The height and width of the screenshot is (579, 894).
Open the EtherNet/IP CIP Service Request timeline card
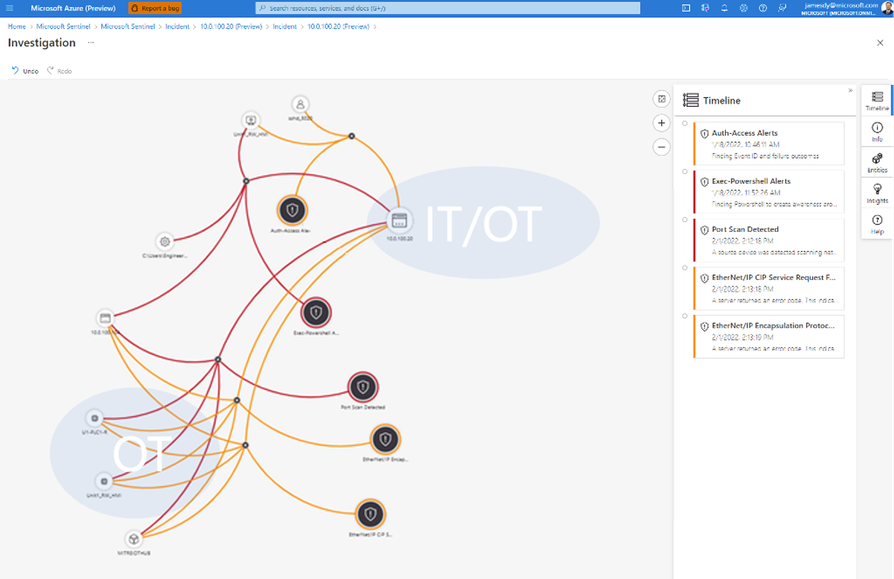[x=769, y=288]
